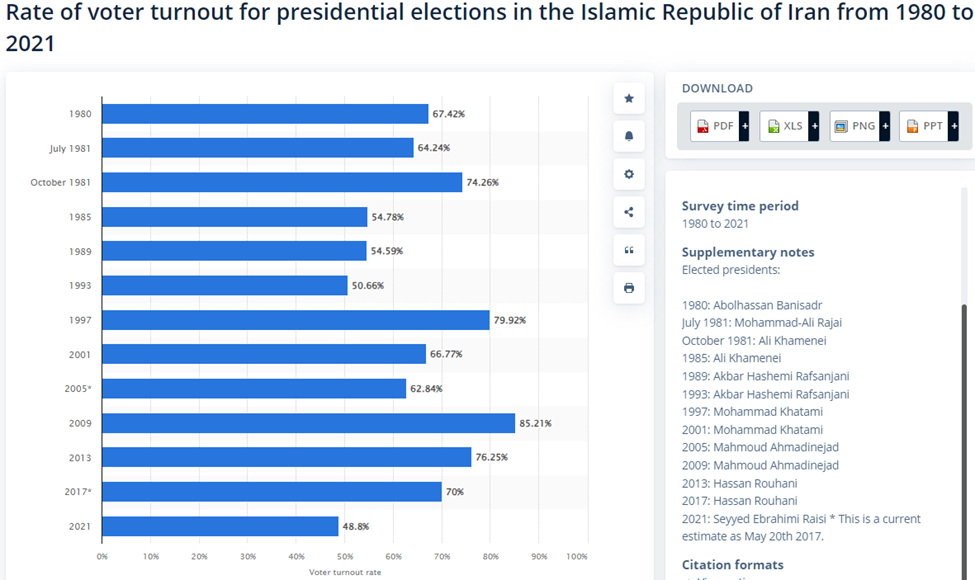Click the bell notification icon
Image resolution: width=975 pixels, height=580 pixels.
click(629, 136)
